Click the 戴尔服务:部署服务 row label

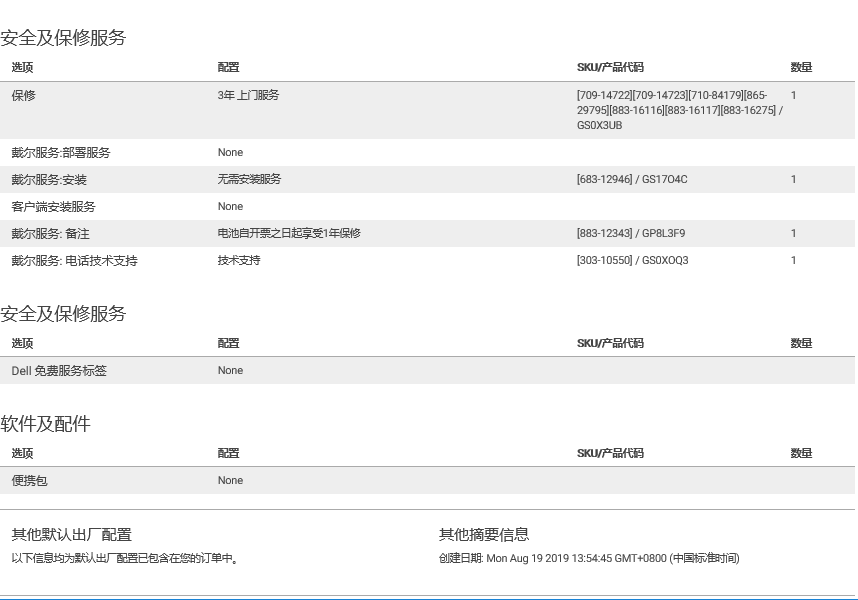click(61, 153)
